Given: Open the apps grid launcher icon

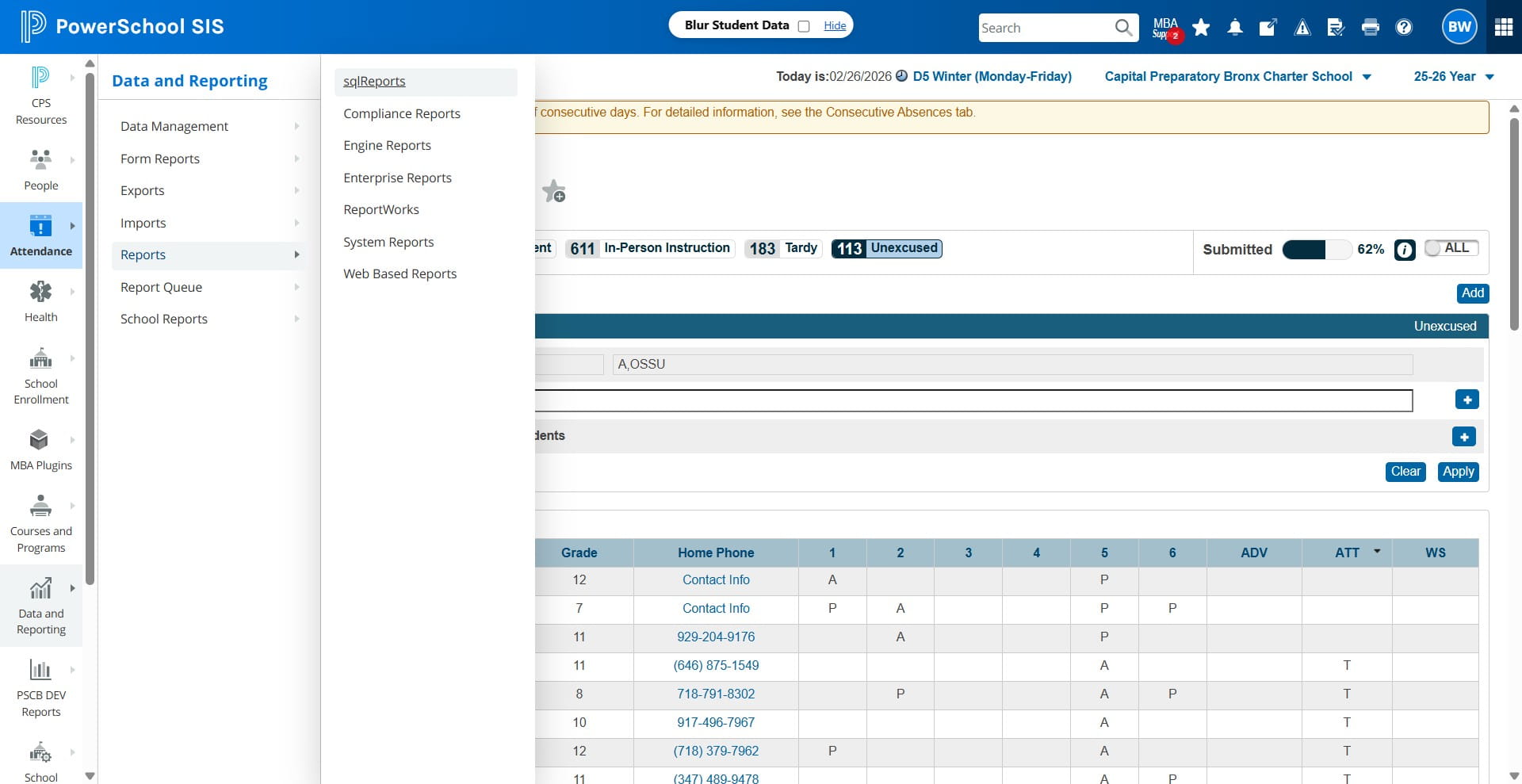Looking at the screenshot, I should [1504, 27].
